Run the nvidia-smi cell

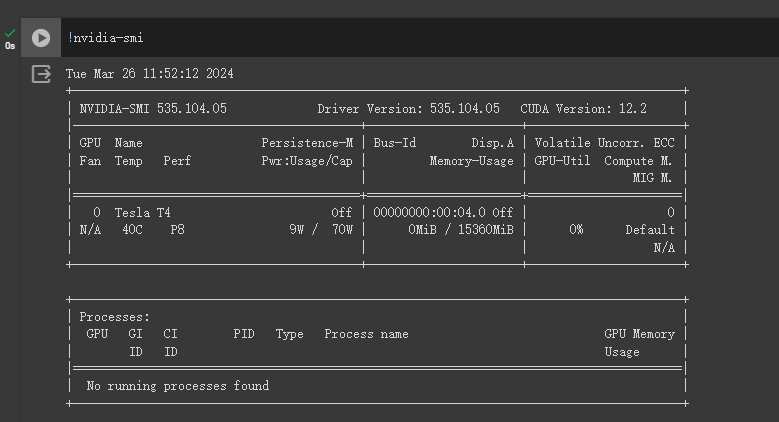point(41,38)
